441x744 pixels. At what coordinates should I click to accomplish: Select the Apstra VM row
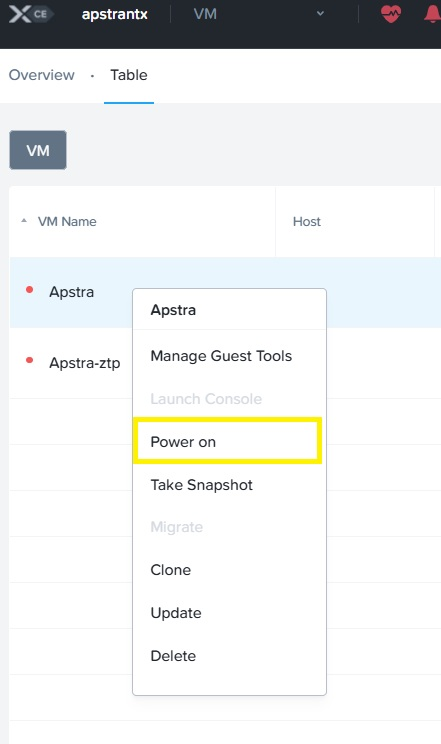pos(225,292)
